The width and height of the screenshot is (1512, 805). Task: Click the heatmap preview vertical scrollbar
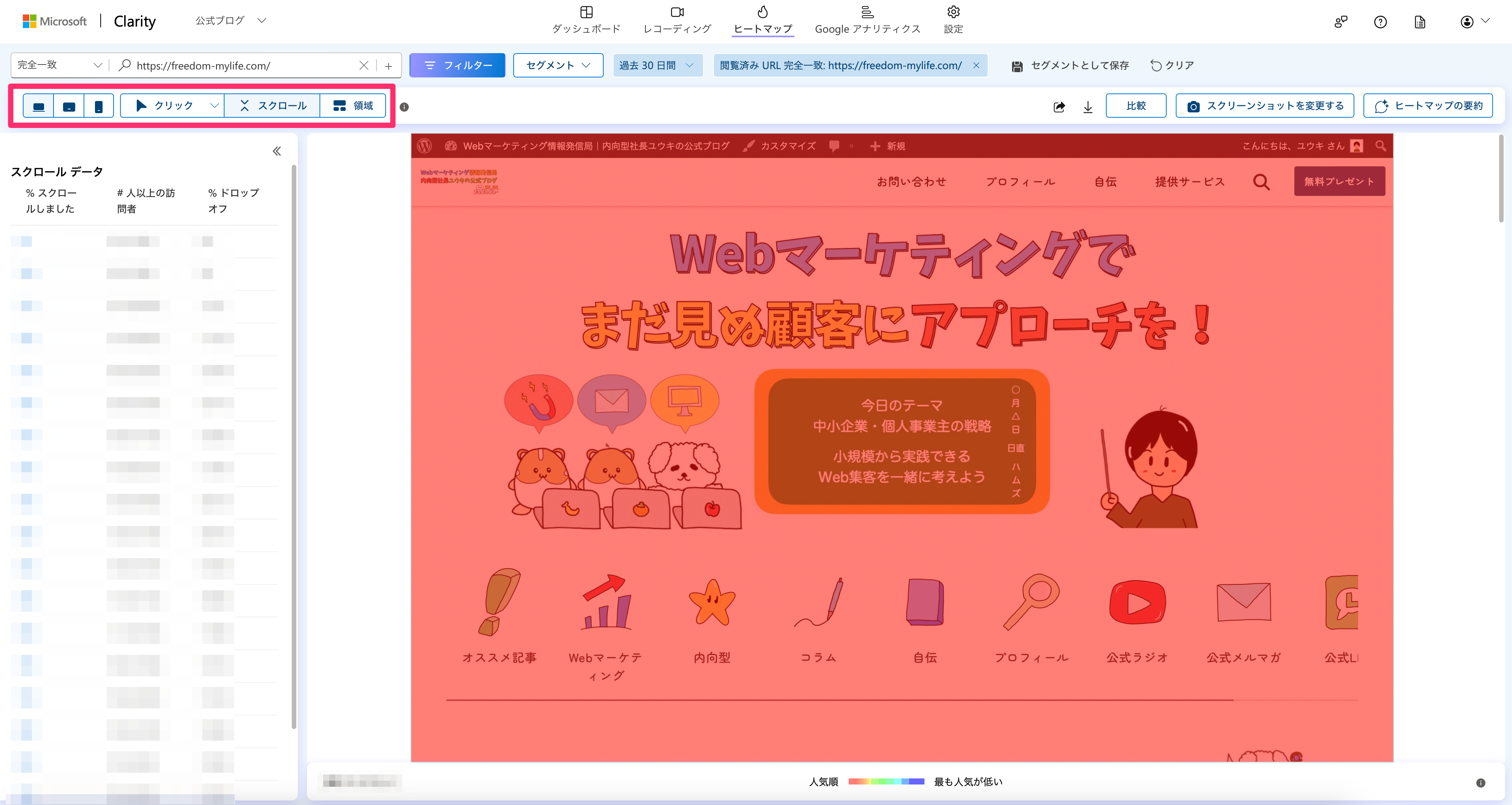point(1501,179)
